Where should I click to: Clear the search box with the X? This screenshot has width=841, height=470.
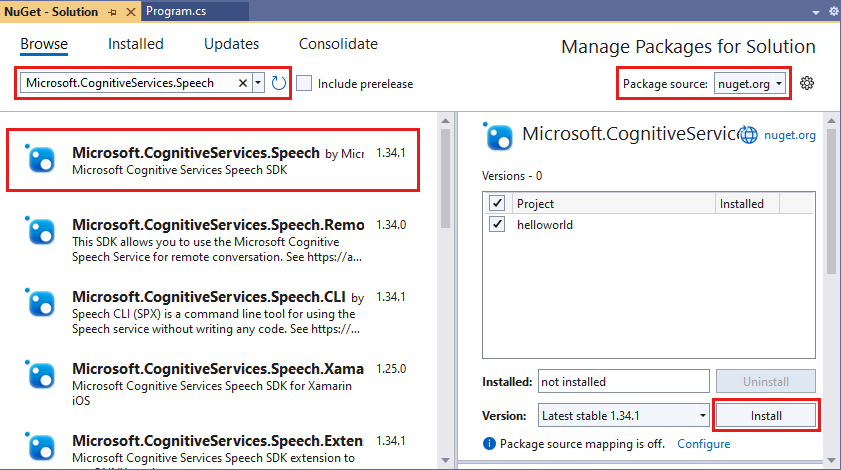(x=243, y=83)
